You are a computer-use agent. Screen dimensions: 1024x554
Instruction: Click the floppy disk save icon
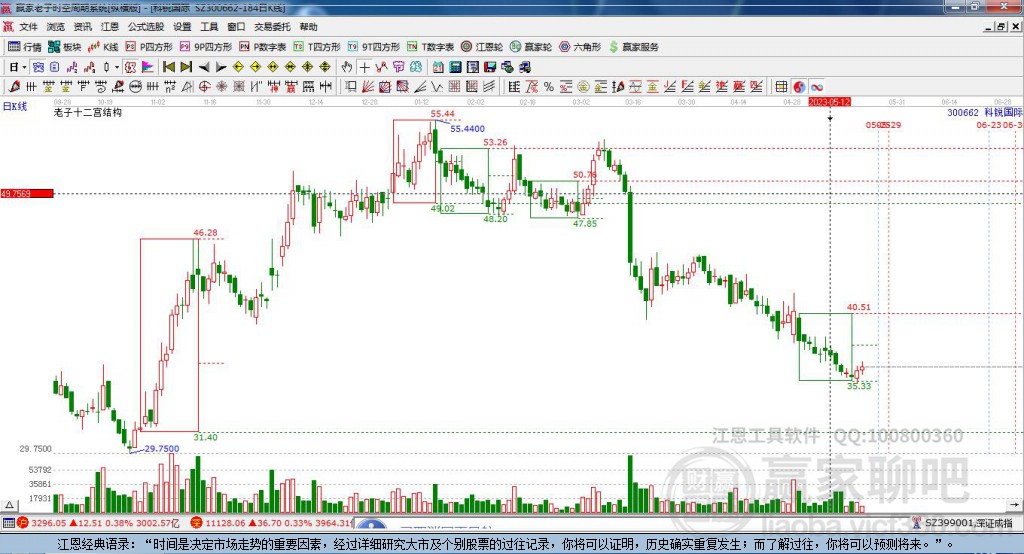point(490,67)
